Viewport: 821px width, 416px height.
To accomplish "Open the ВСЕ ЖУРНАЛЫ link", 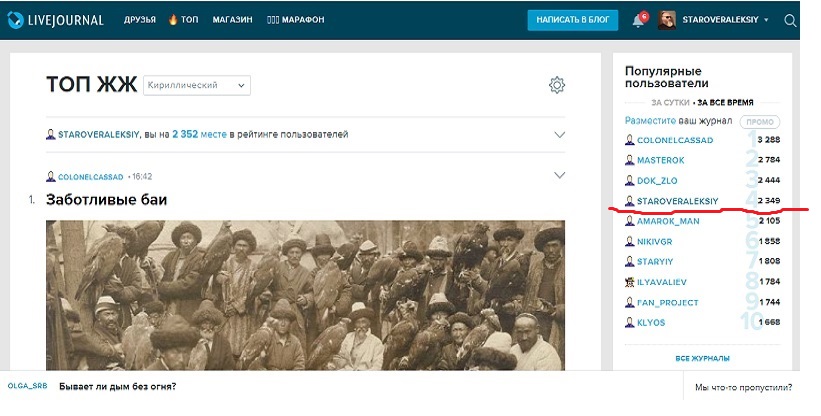I will point(702,358).
